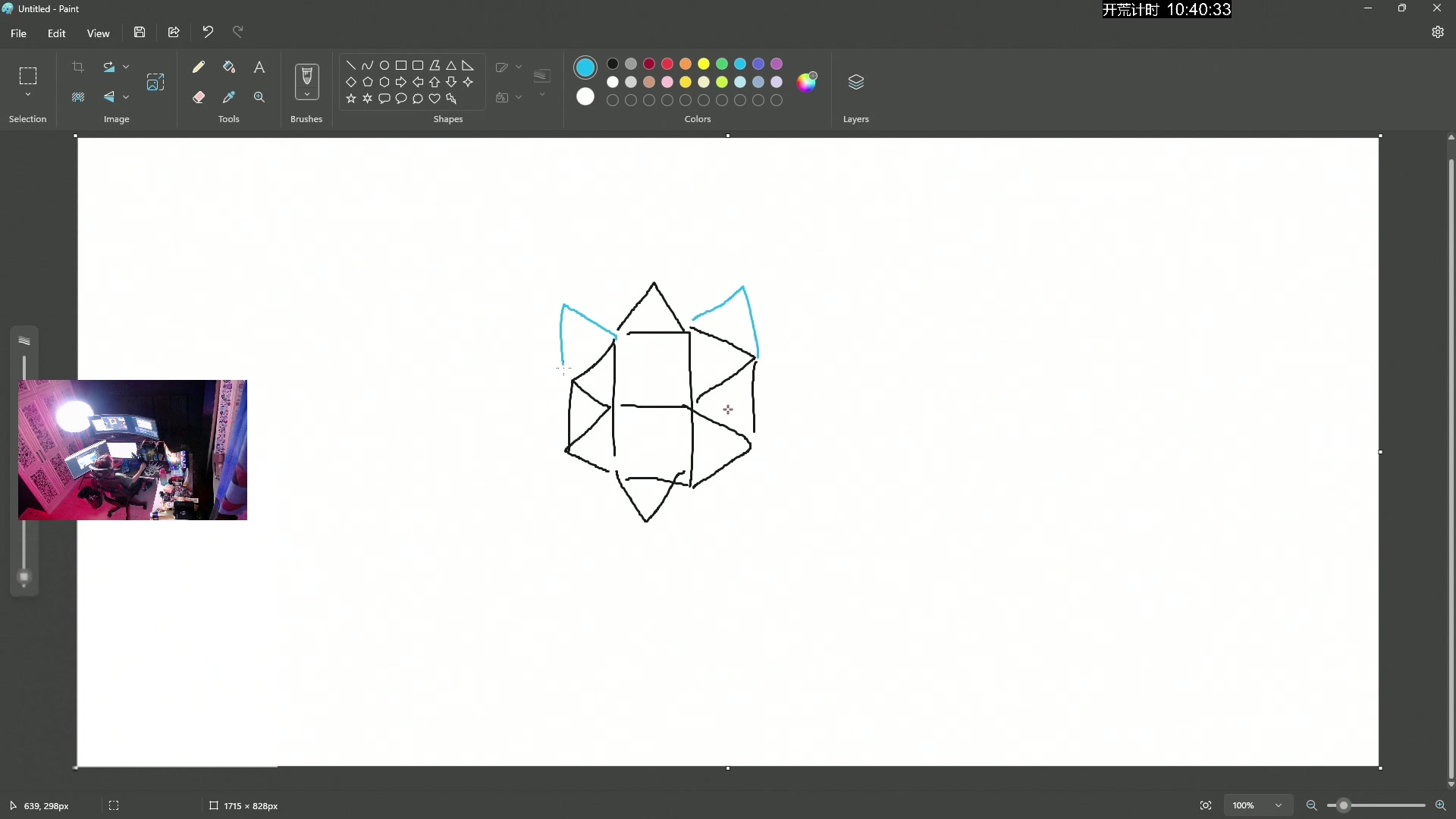Viewport: 1456px width, 819px height.
Task: Click the Save button
Action: [x=140, y=32]
